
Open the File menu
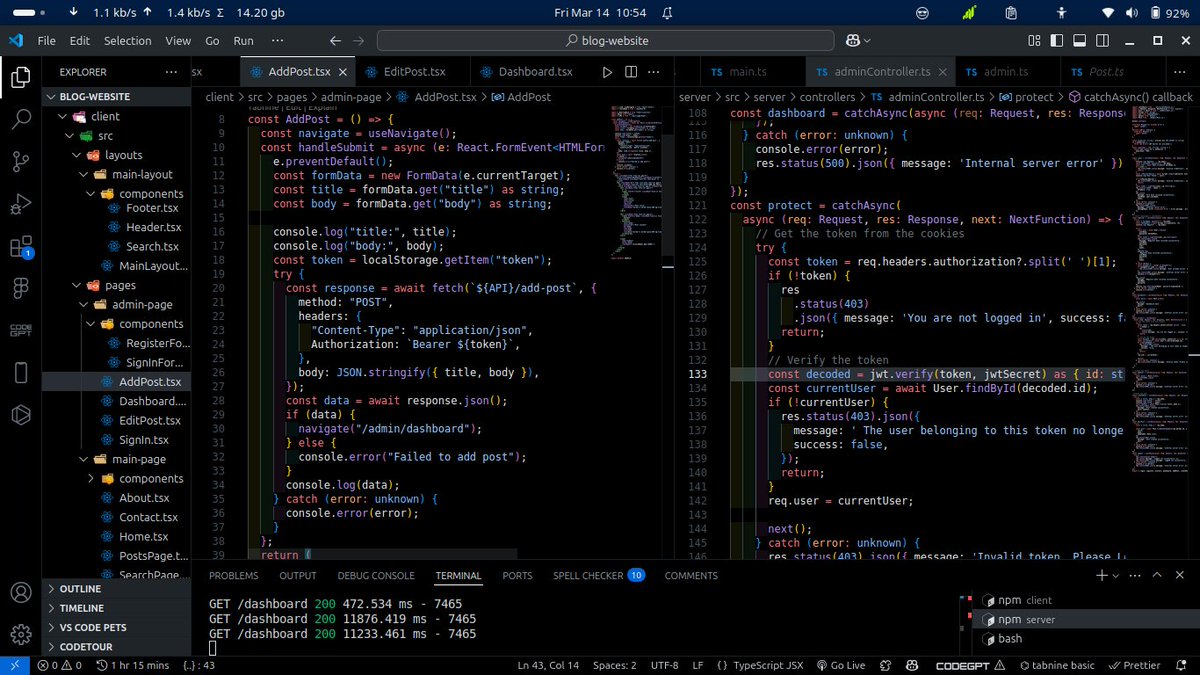(x=46, y=41)
